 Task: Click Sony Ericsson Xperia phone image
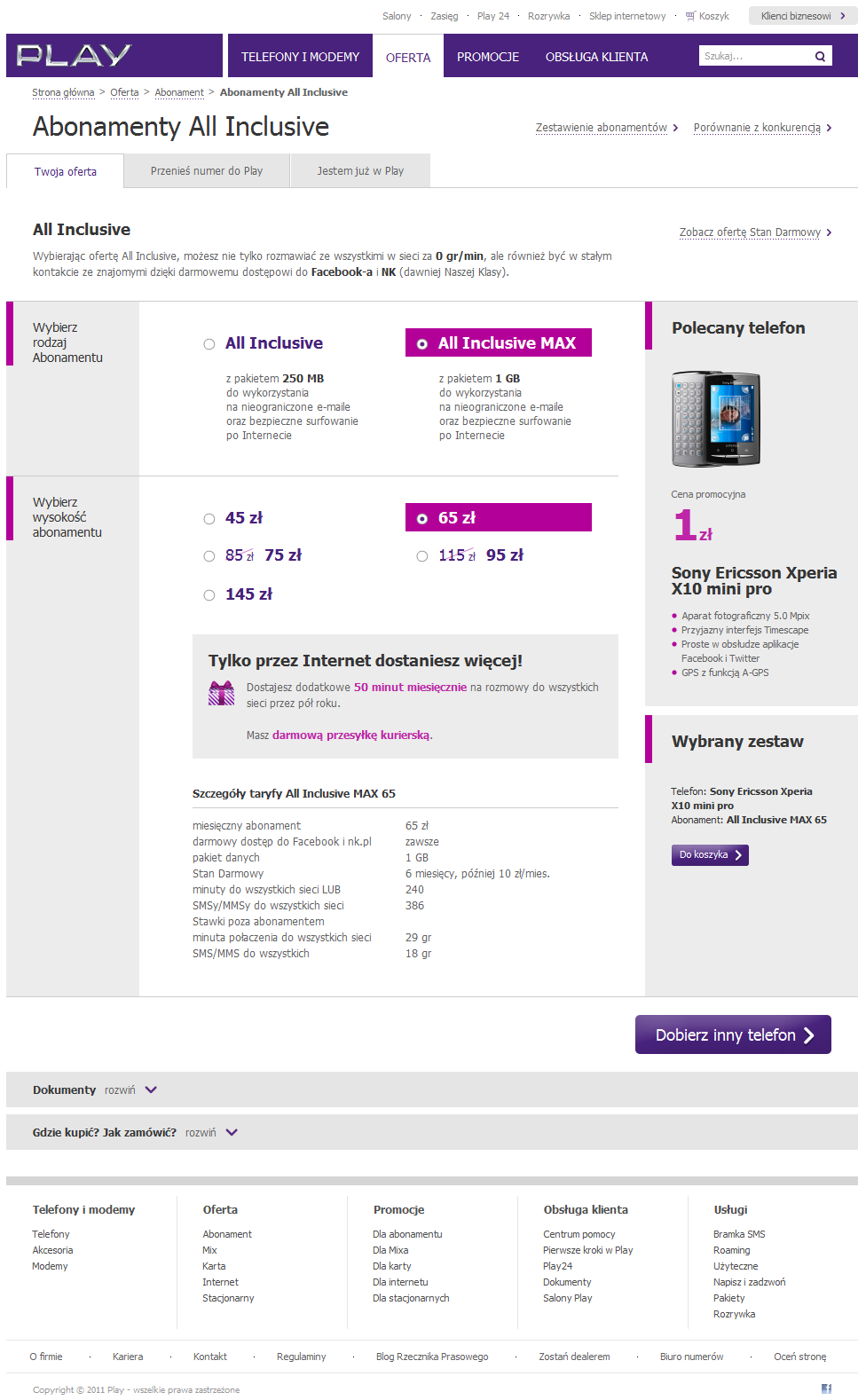716,419
